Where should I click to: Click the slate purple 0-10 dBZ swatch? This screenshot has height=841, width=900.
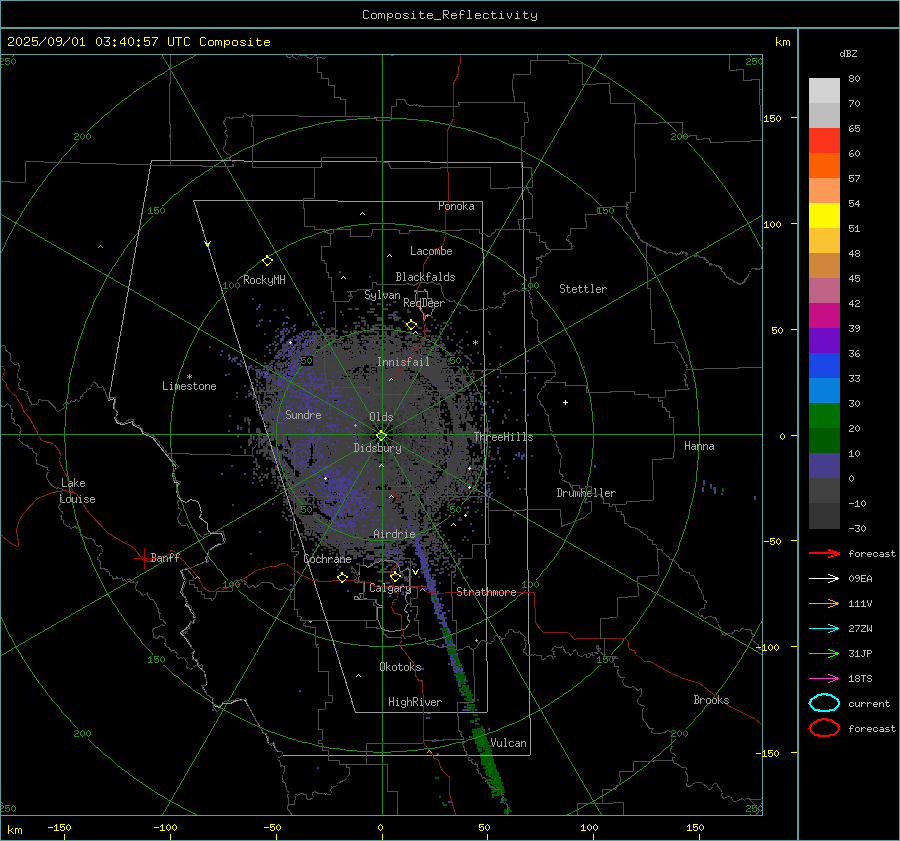824,466
